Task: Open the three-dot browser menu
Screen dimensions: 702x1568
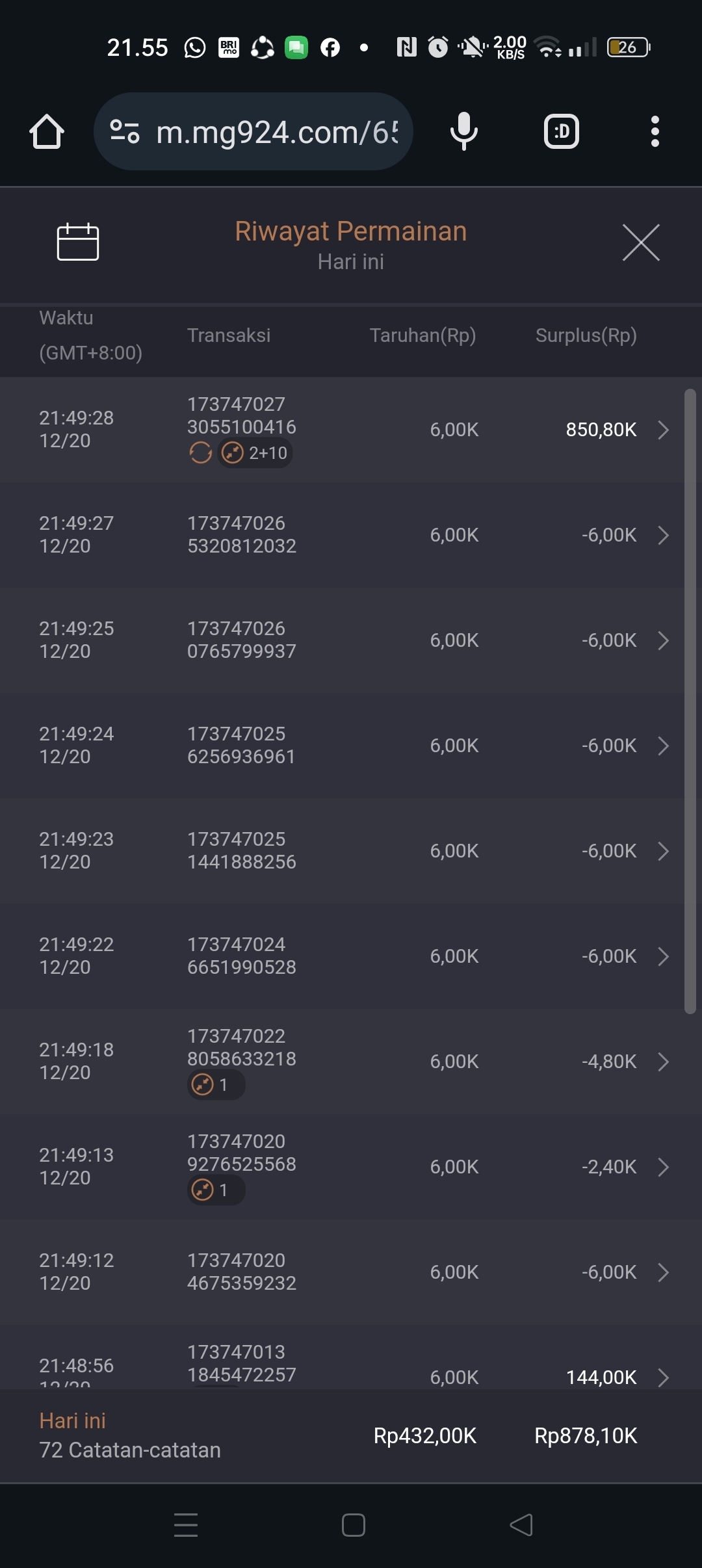Action: click(655, 132)
